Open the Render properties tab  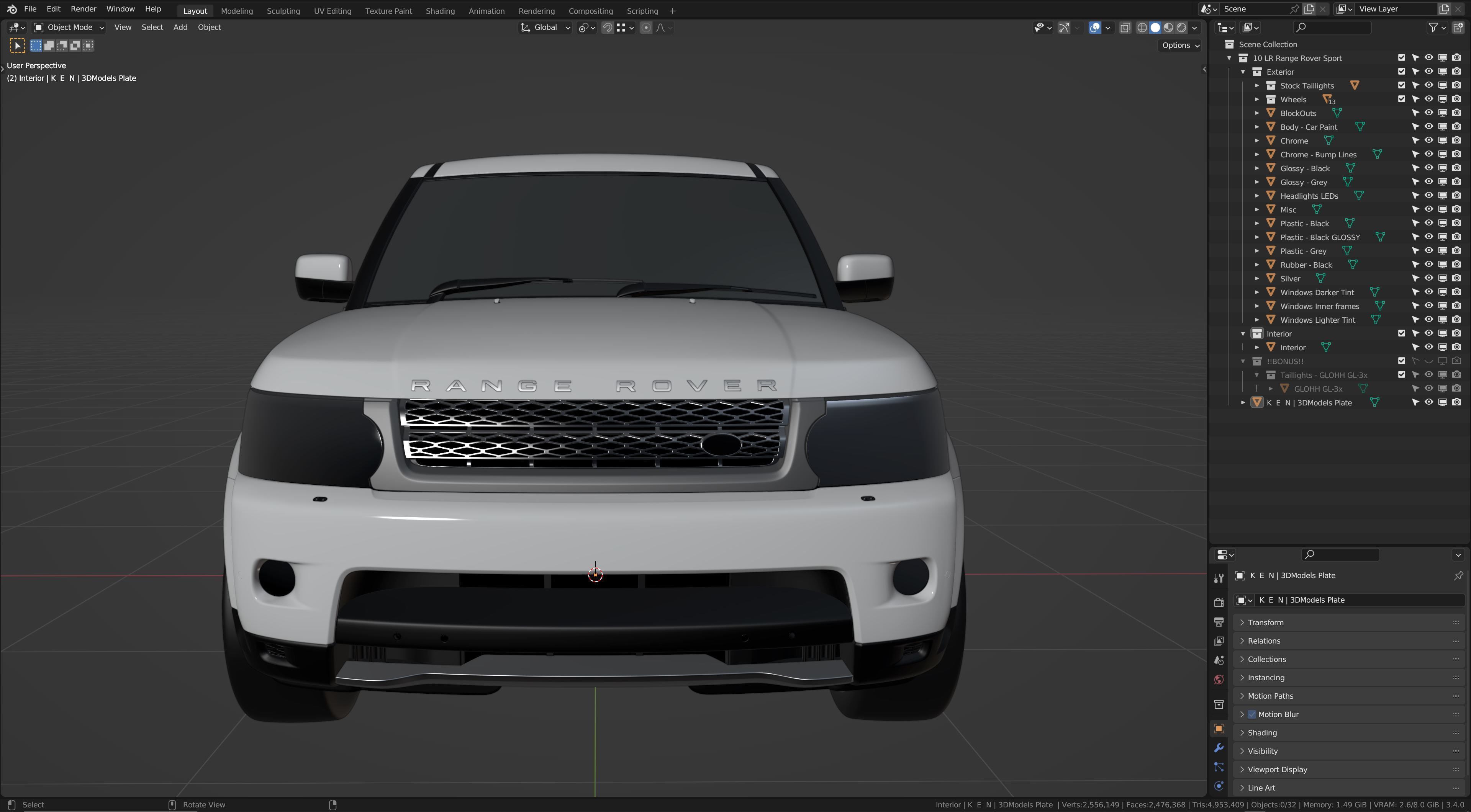[1219, 602]
